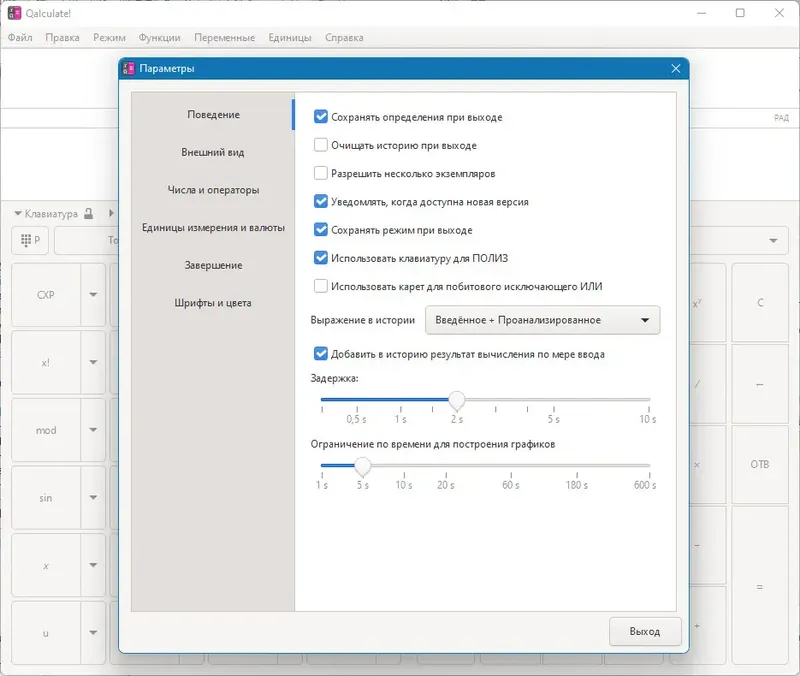Click the 'РАД' angle unit indicator
This screenshot has height=676, width=800.
pos(781,118)
